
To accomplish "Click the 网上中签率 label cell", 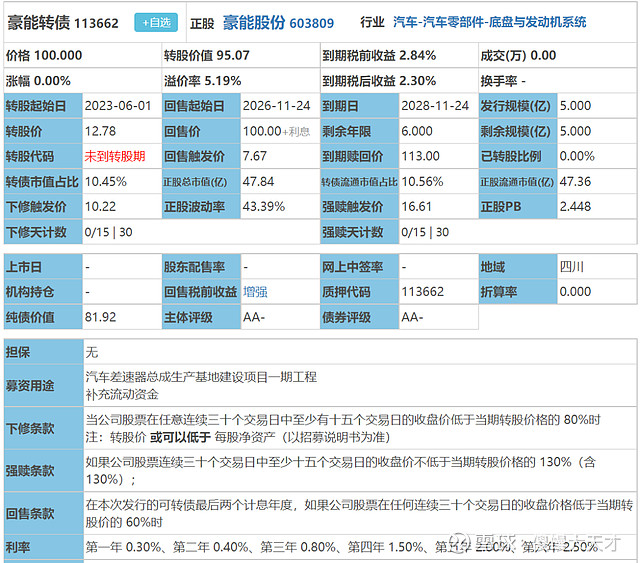I will tap(360, 267).
